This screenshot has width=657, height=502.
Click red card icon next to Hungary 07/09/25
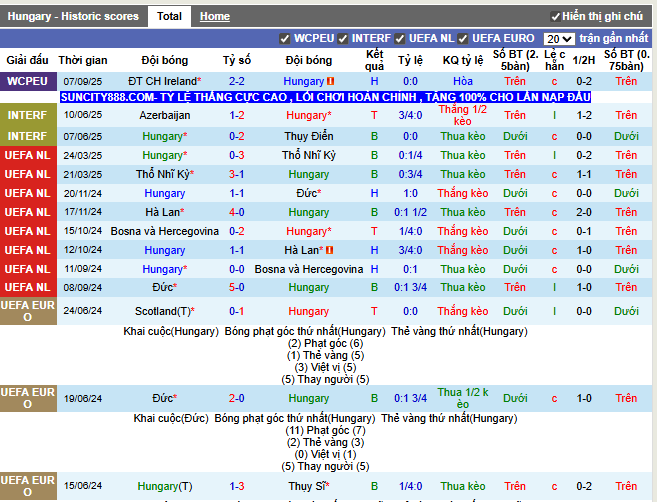(x=331, y=81)
